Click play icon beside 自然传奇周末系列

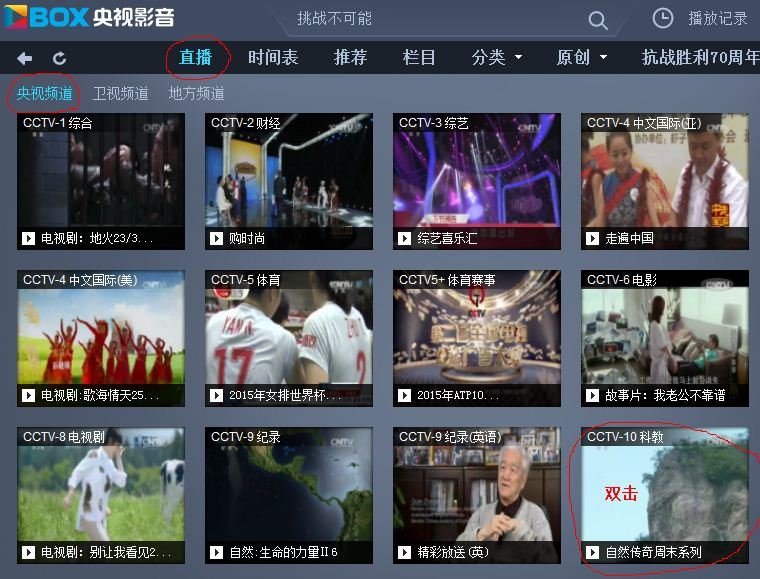coord(592,552)
